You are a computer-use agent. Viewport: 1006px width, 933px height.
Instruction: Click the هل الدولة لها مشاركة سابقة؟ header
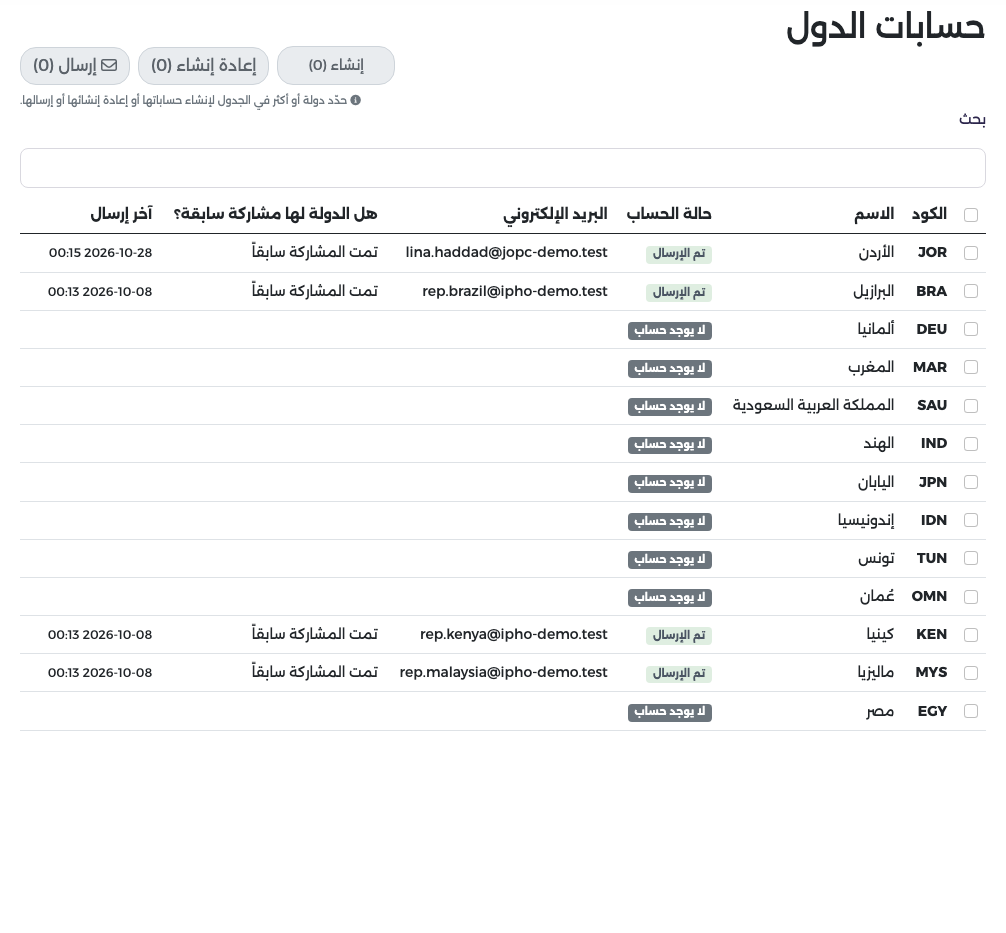click(x=275, y=214)
